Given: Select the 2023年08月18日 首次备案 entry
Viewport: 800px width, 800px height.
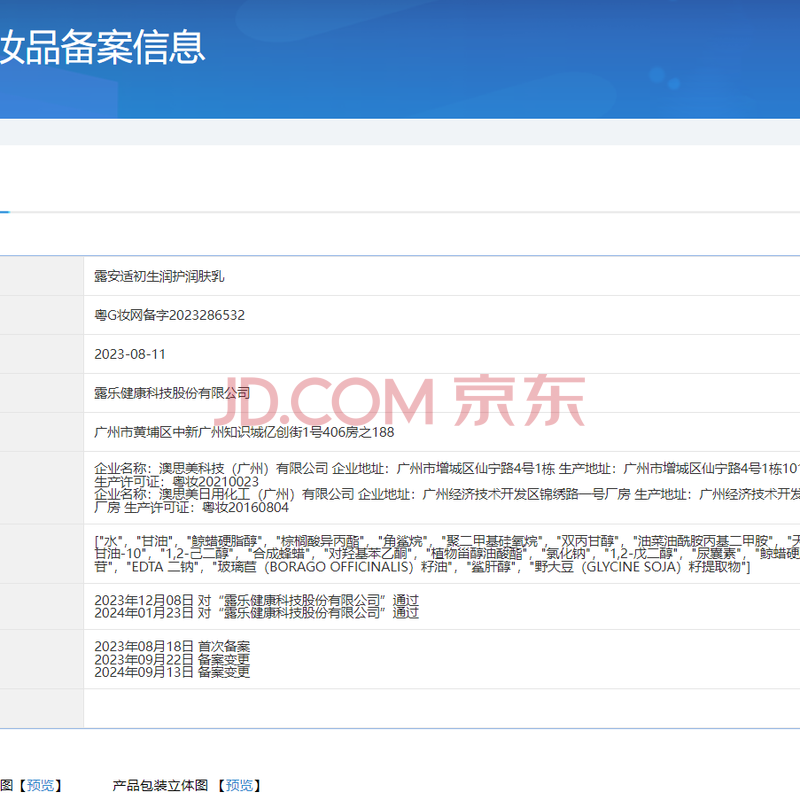Looking at the screenshot, I should tap(172, 647).
